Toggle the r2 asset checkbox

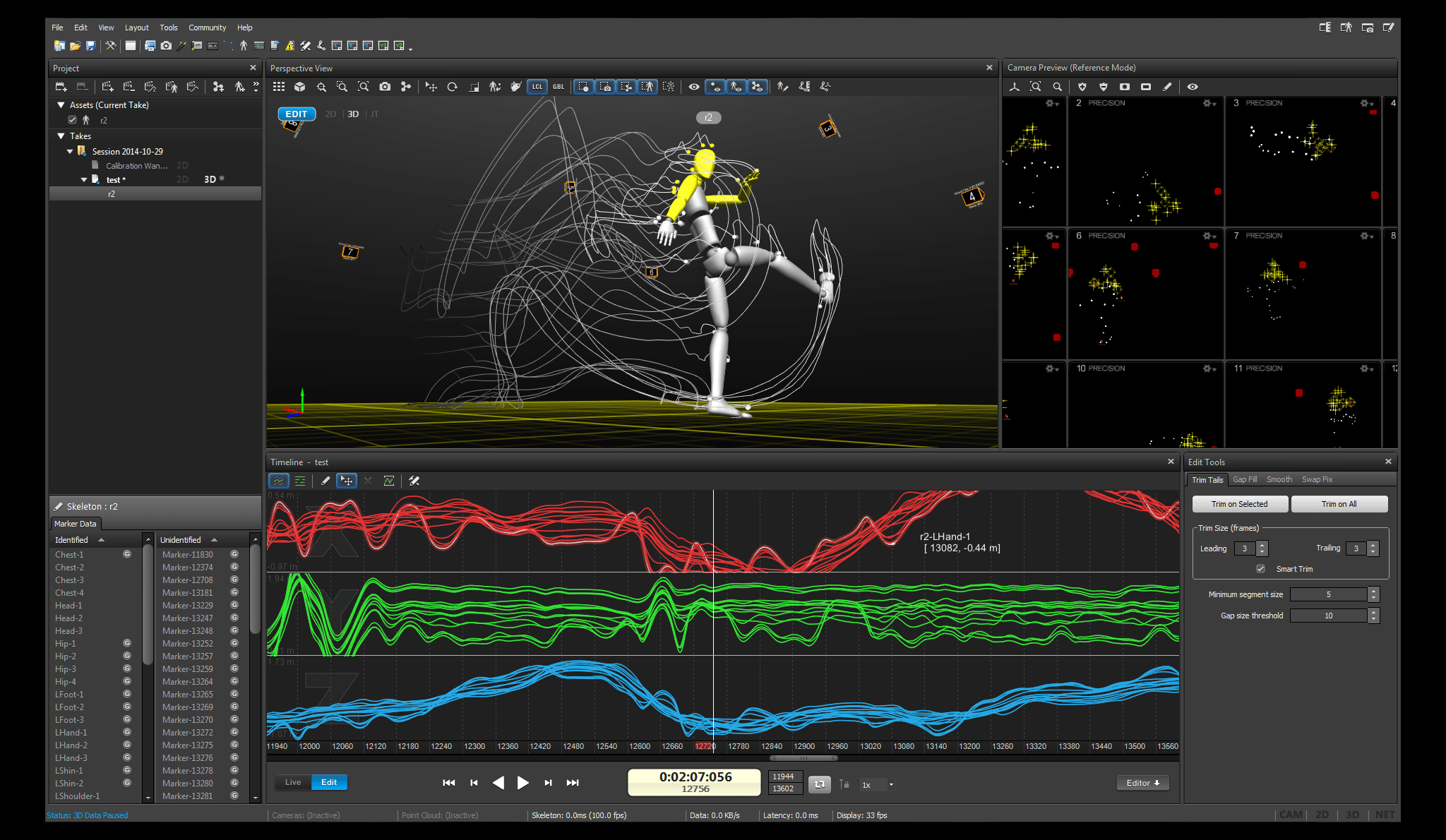[x=72, y=120]
